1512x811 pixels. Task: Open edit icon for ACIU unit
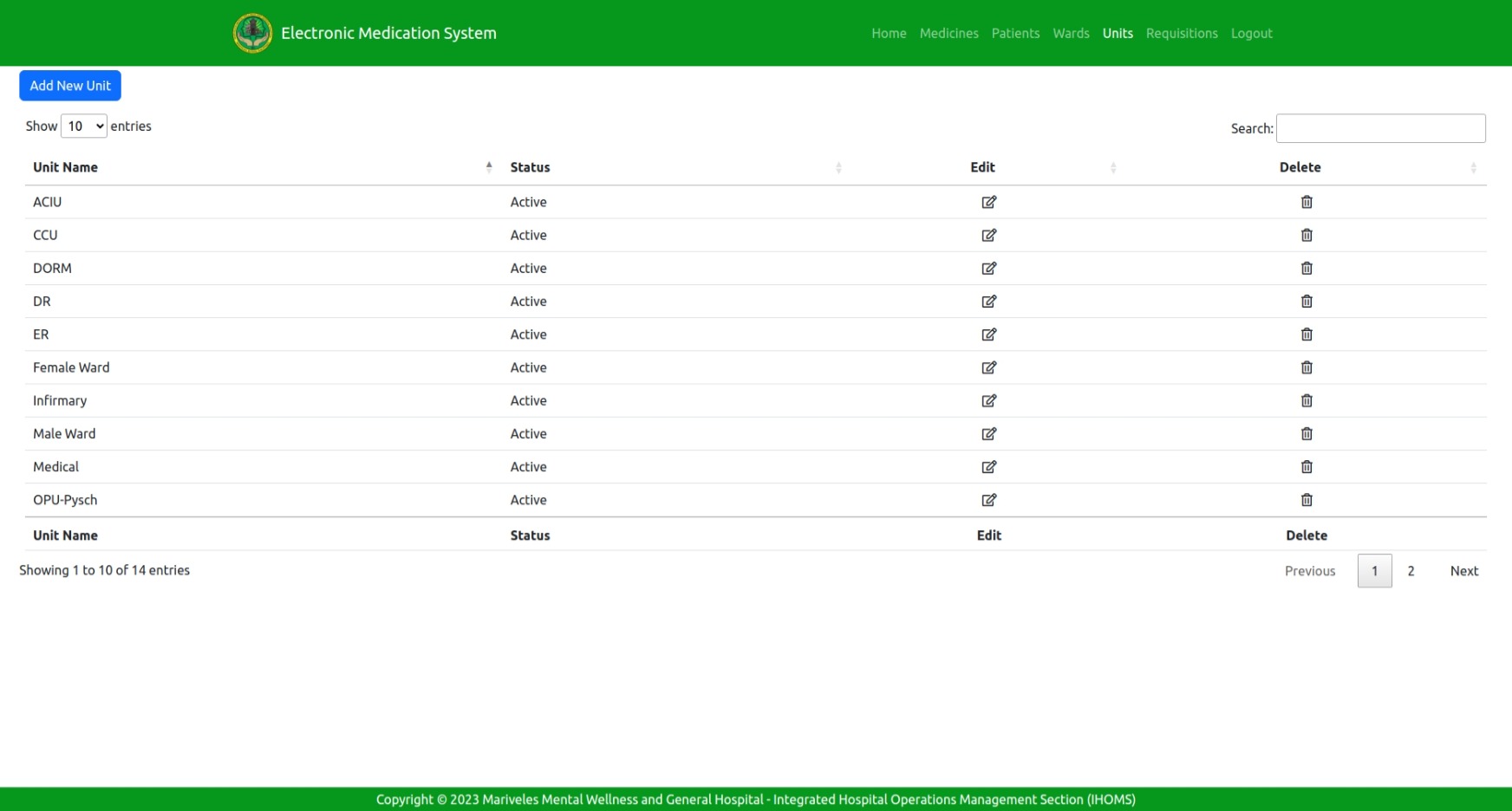(x=988, y=202)
